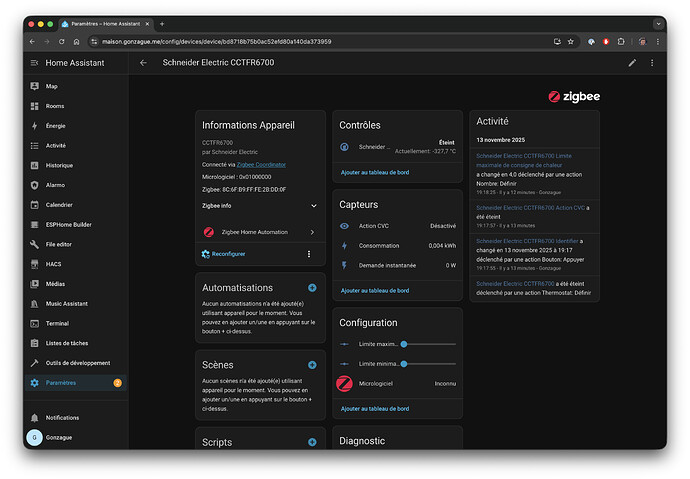690x479 pixels.
Task: Open the Action CVC sensor row
Action: pos(397,226)
